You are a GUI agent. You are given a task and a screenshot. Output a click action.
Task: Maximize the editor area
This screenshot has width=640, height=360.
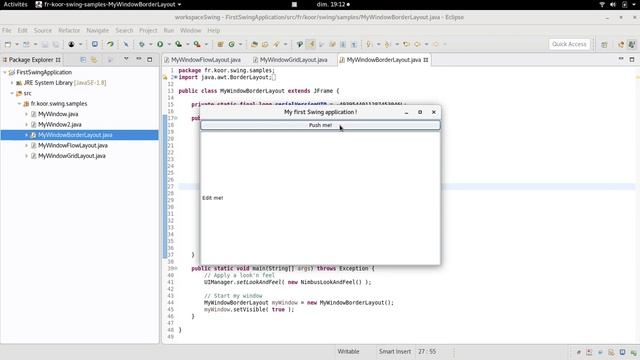click(x=632, y=60)
